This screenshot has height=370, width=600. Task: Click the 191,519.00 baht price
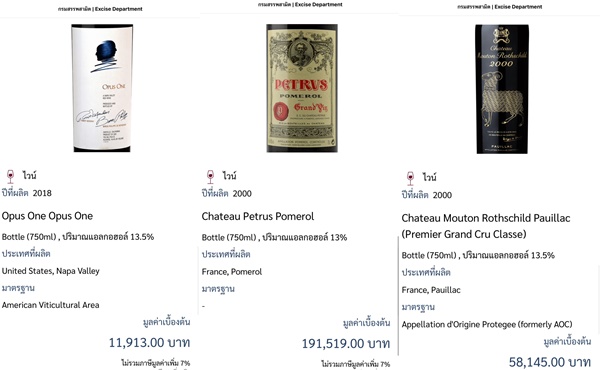346,344
